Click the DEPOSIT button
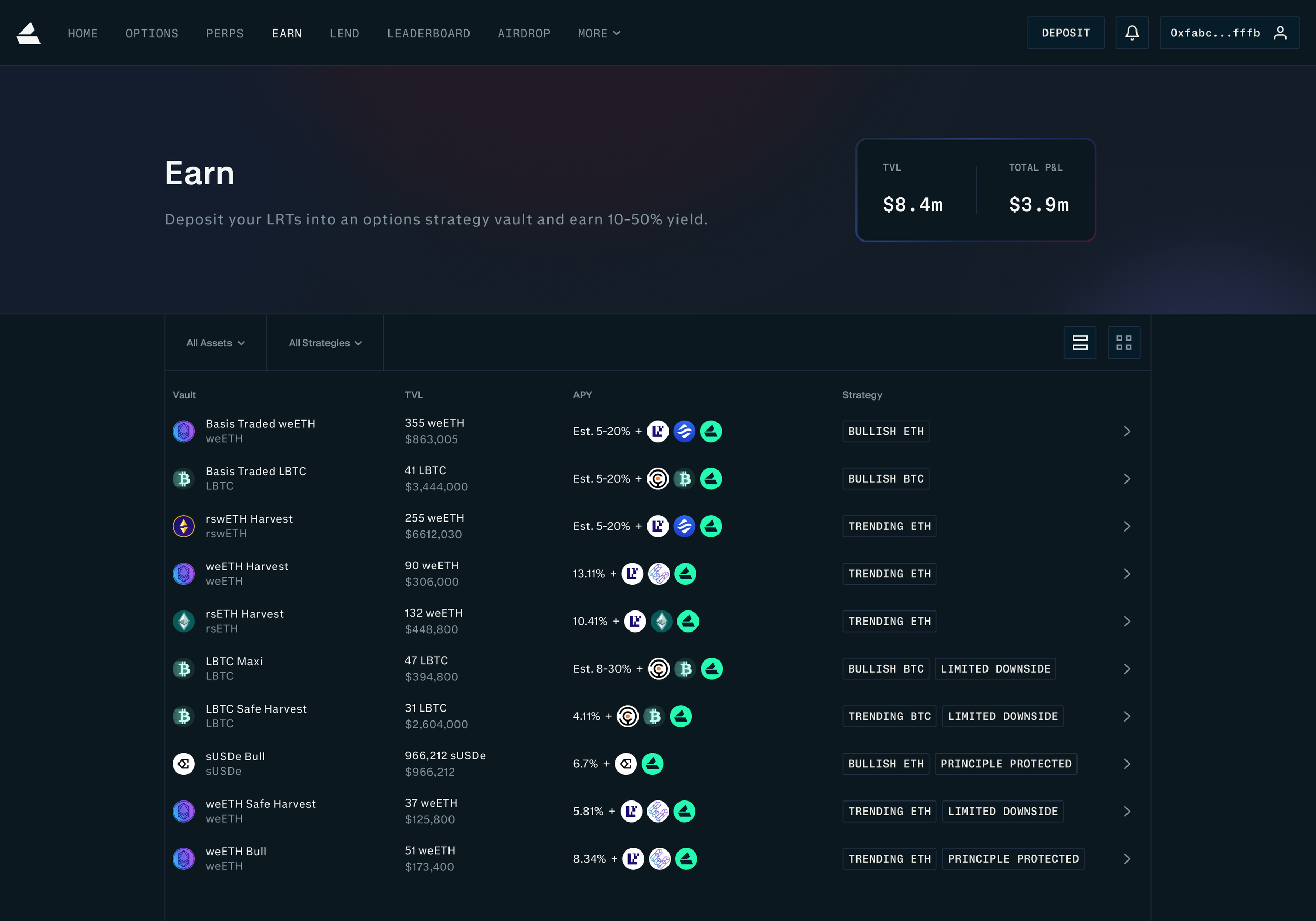1316x921 pixels. pos(1065,33)
